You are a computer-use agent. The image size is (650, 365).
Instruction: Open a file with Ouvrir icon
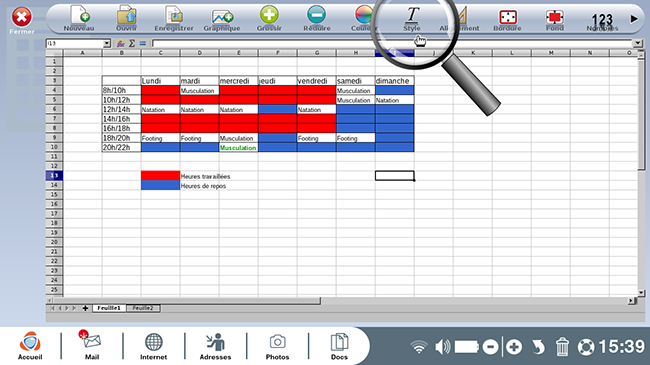(127, 18)
